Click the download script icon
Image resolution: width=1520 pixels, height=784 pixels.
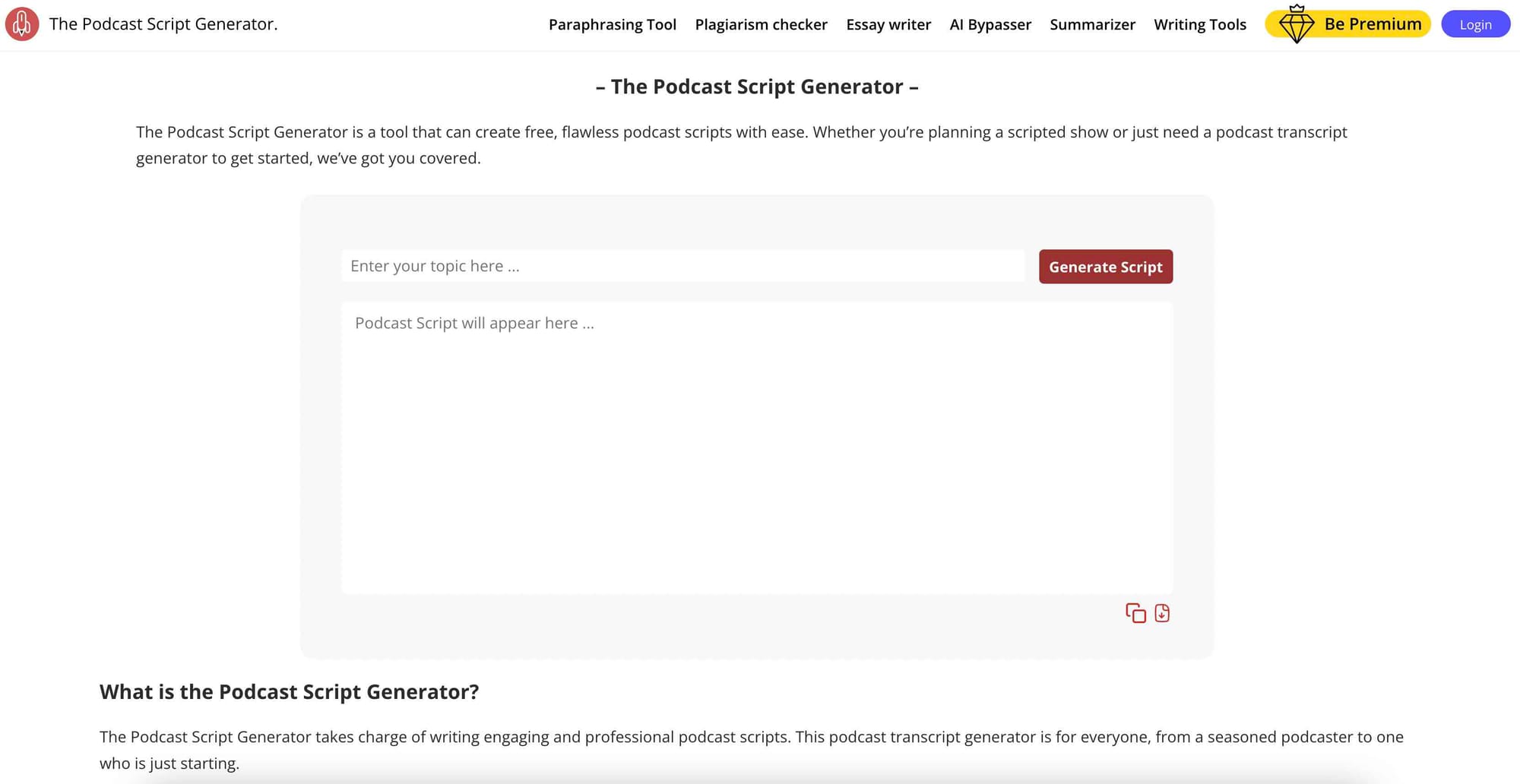[x=1161, y=613]
